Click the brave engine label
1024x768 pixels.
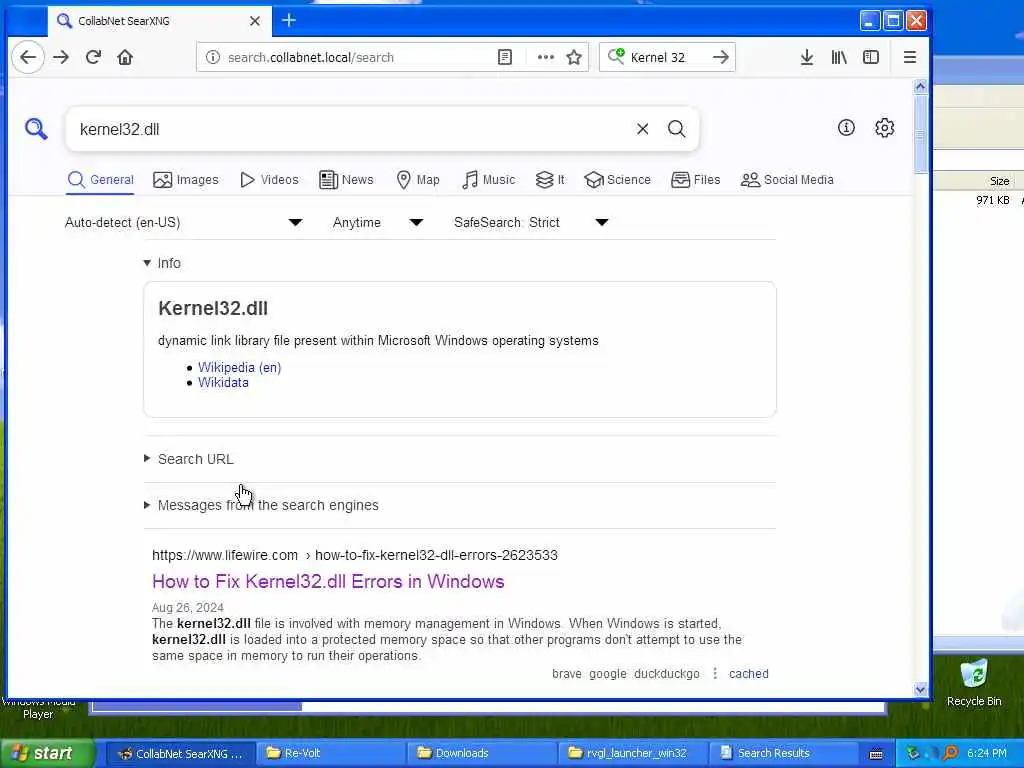566,673
